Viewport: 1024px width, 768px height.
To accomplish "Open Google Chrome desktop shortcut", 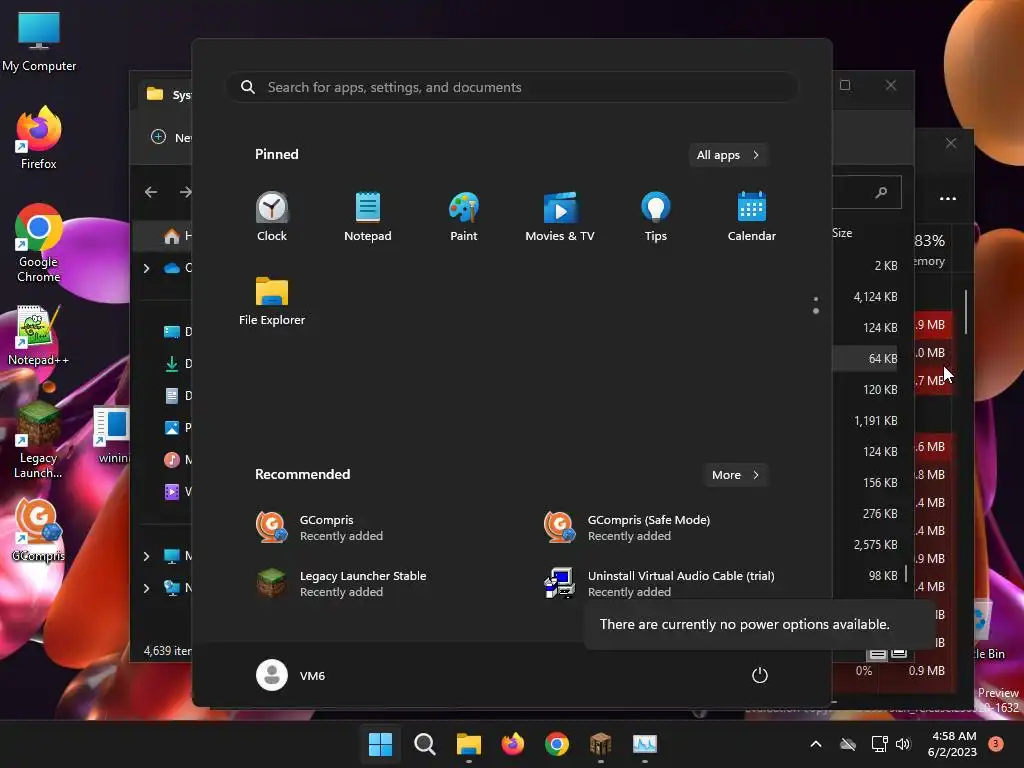I will pyautogui.click(x=39, y=243).
